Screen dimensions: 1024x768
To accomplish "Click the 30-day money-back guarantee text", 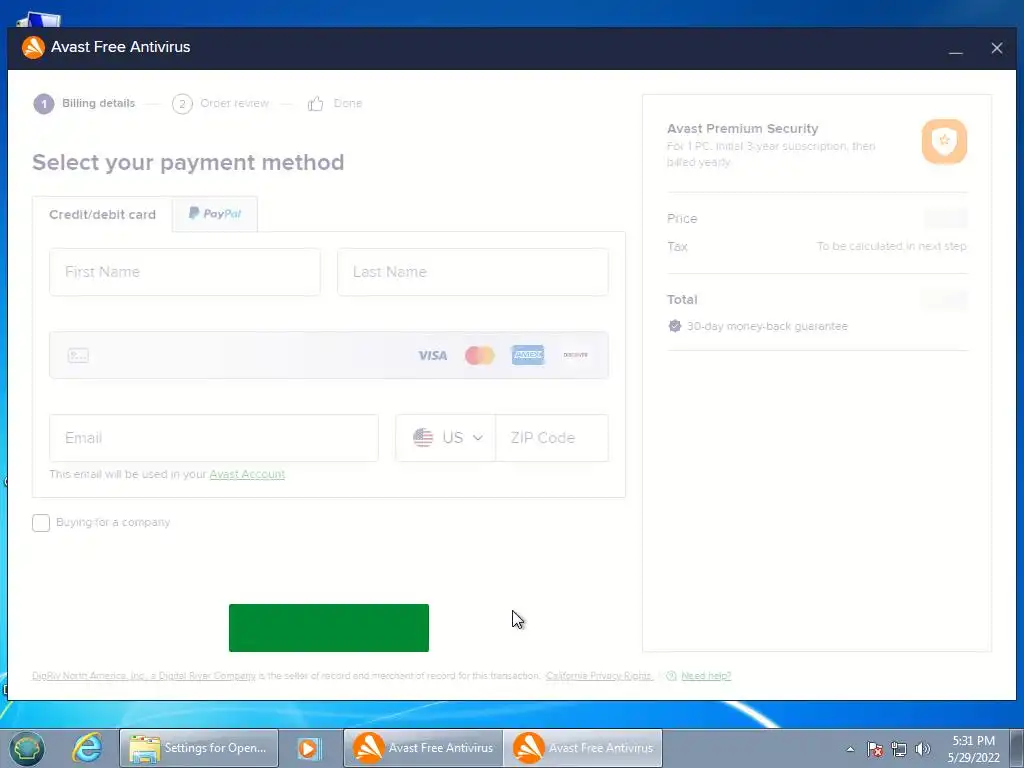I will (767, 326).
